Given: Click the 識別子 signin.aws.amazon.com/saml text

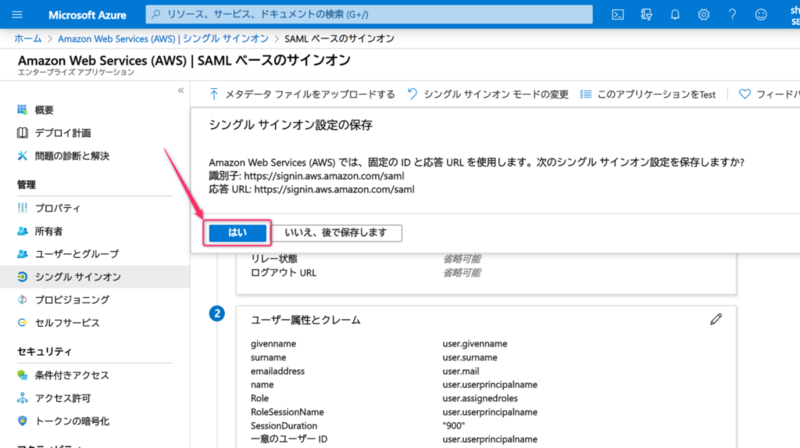Looking at the screenshot, I should tap(324, 176).
